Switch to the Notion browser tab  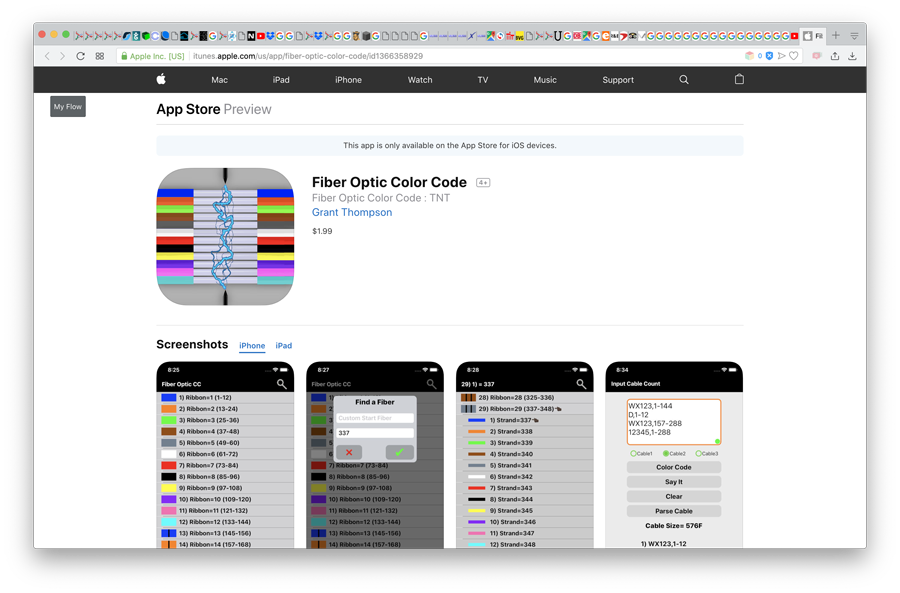(x=251, y=36)
